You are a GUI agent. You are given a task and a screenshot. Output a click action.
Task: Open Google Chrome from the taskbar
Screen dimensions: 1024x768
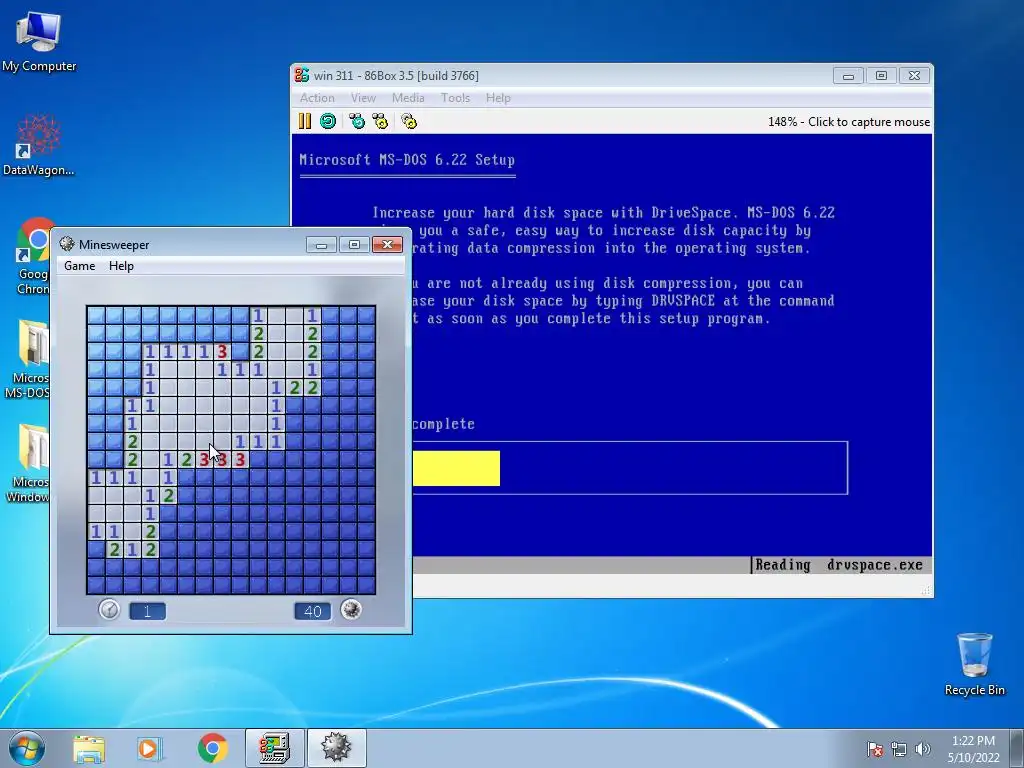click(212, 749)
